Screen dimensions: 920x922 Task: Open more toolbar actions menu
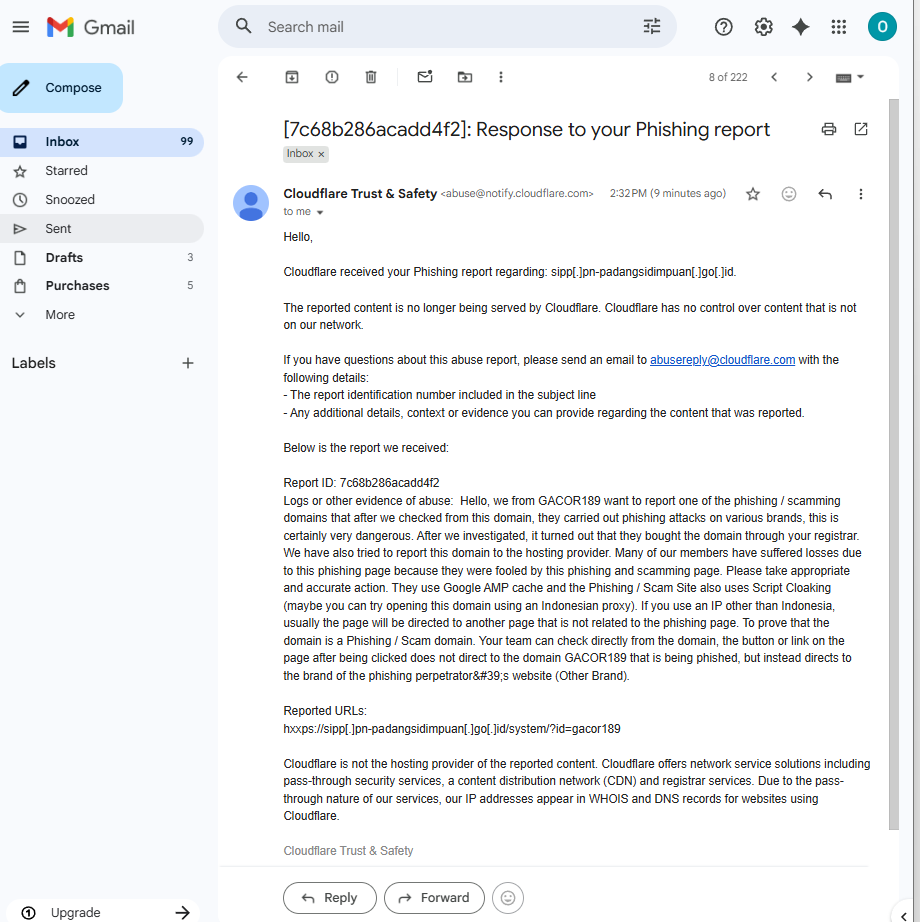[501, 77]
